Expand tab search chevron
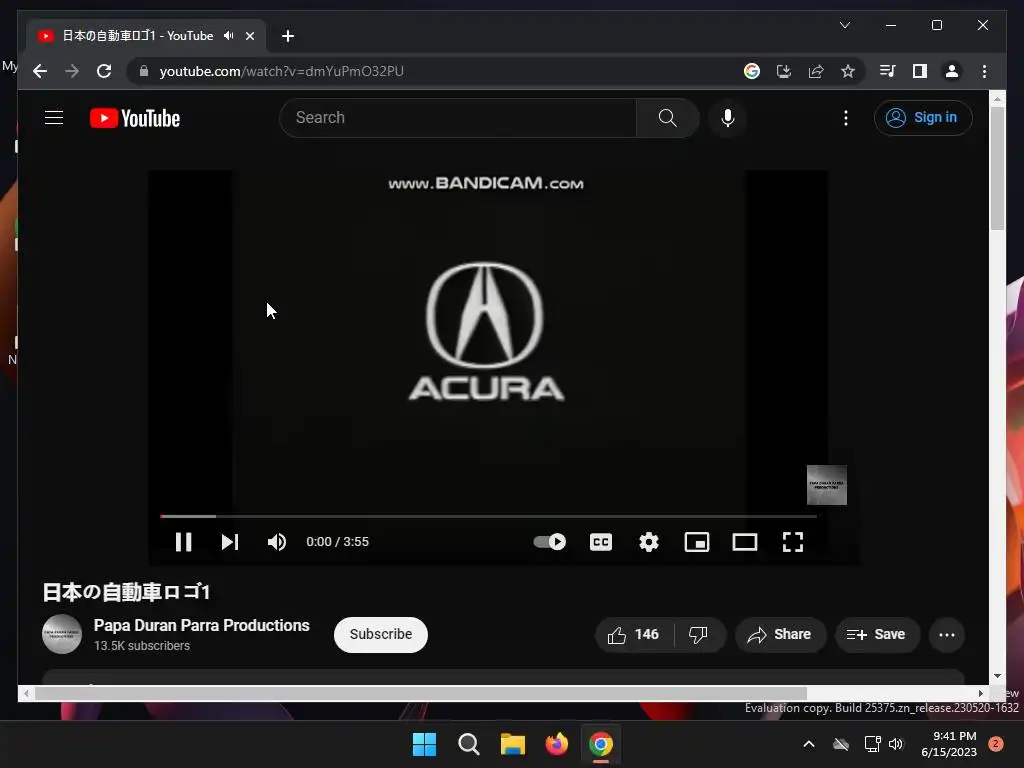The width and height of the screenshot is (1024, 768). (x=844, y=25)
